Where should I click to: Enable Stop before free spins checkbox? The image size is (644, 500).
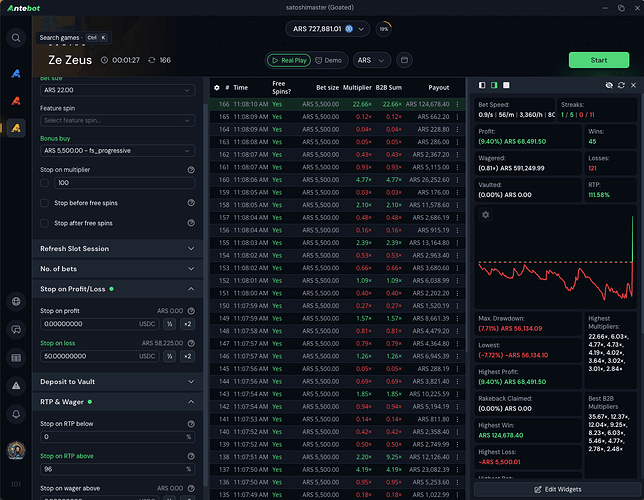coord(45,203)
